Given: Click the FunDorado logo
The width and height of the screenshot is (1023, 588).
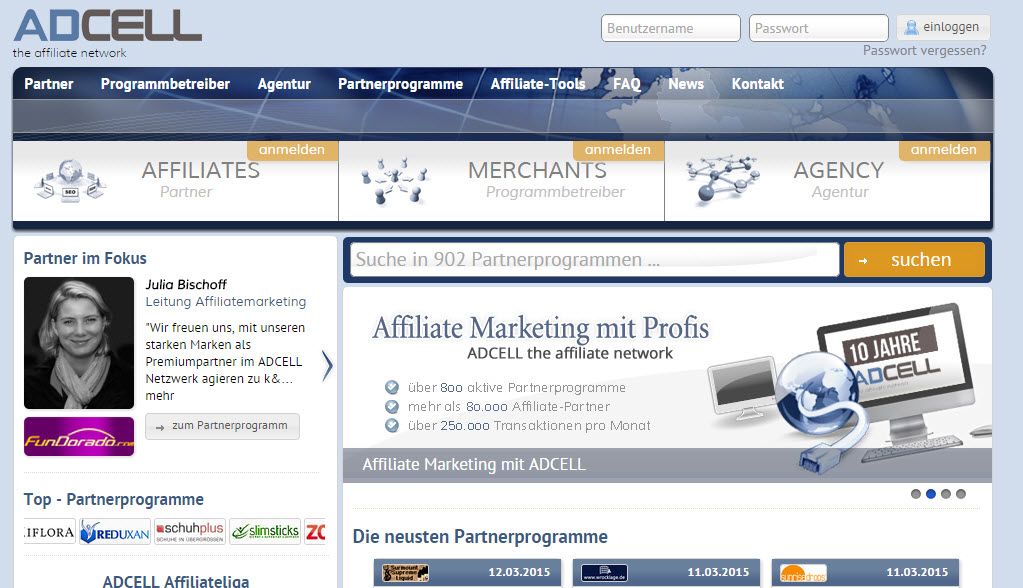Looking at the screenshot, I should click(79, 437).
